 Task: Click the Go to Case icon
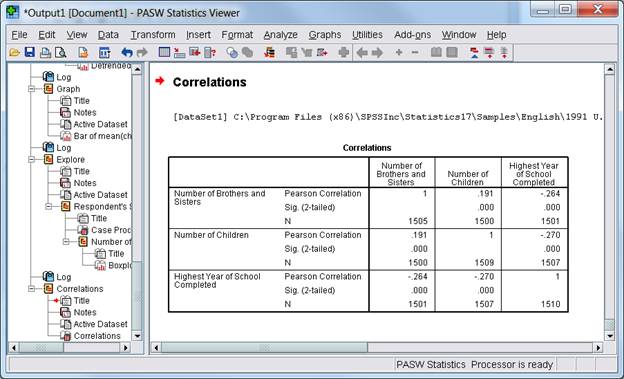coord(179,52)
